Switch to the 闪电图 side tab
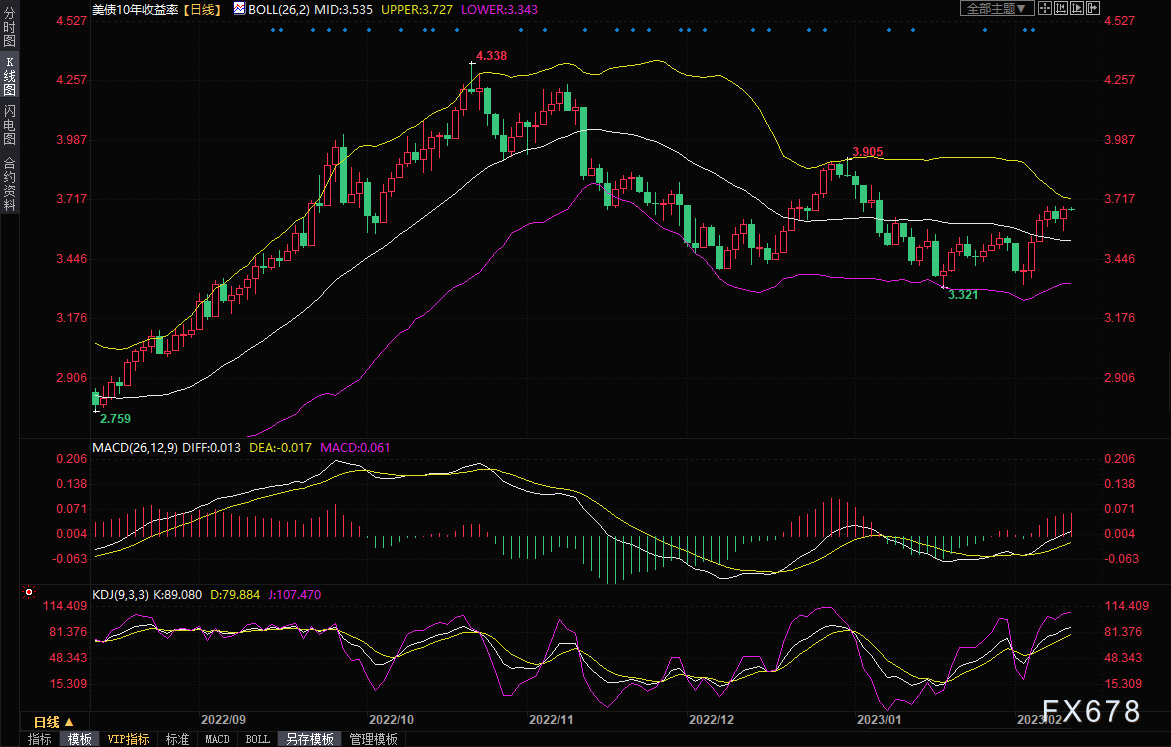The width and height of the screenshot is (1171, 747). click(10, 124)
